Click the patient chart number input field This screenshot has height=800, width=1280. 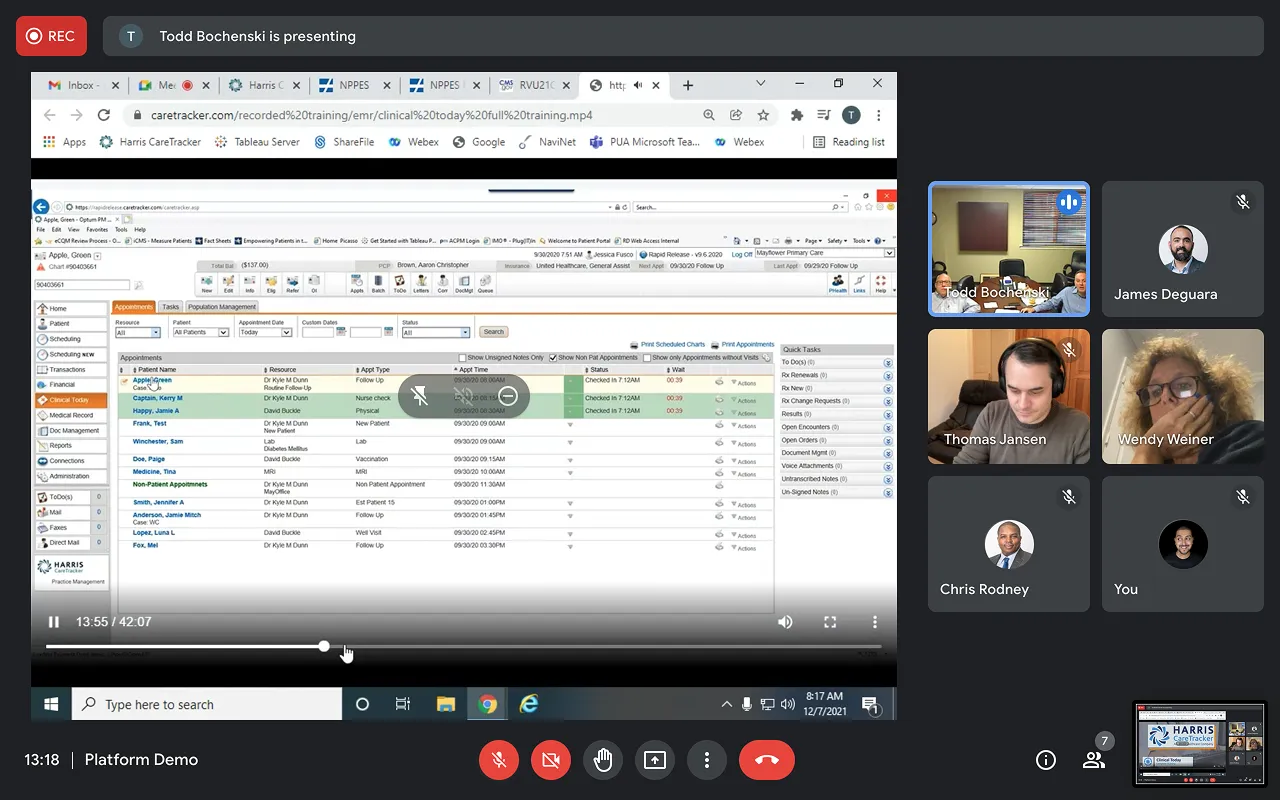(83, 285)
